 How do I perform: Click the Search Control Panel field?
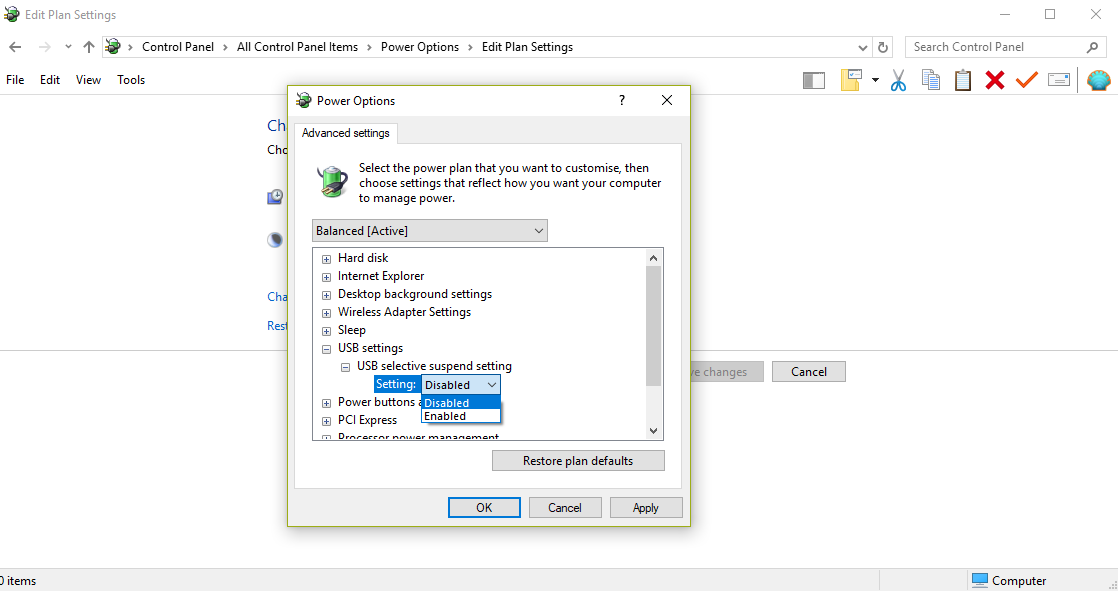point(995,47)
